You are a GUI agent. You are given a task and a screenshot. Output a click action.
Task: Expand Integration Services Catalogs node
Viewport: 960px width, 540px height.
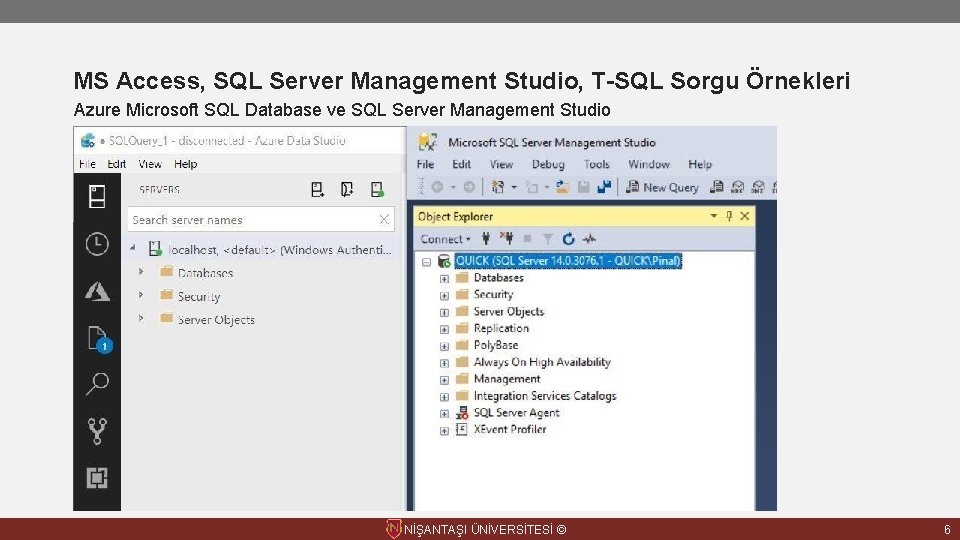pyautogui.click(x=444, y=397)
